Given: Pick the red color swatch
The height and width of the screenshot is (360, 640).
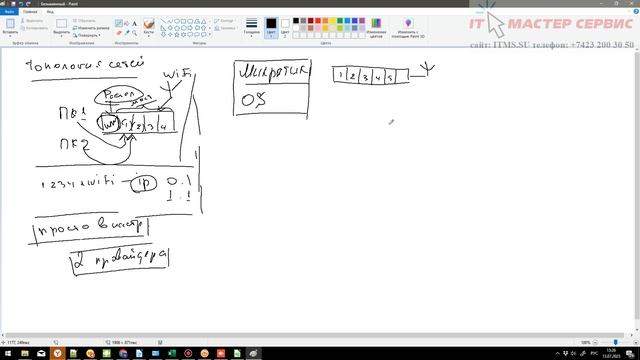Looking at the screenshot, I should 318,20.
